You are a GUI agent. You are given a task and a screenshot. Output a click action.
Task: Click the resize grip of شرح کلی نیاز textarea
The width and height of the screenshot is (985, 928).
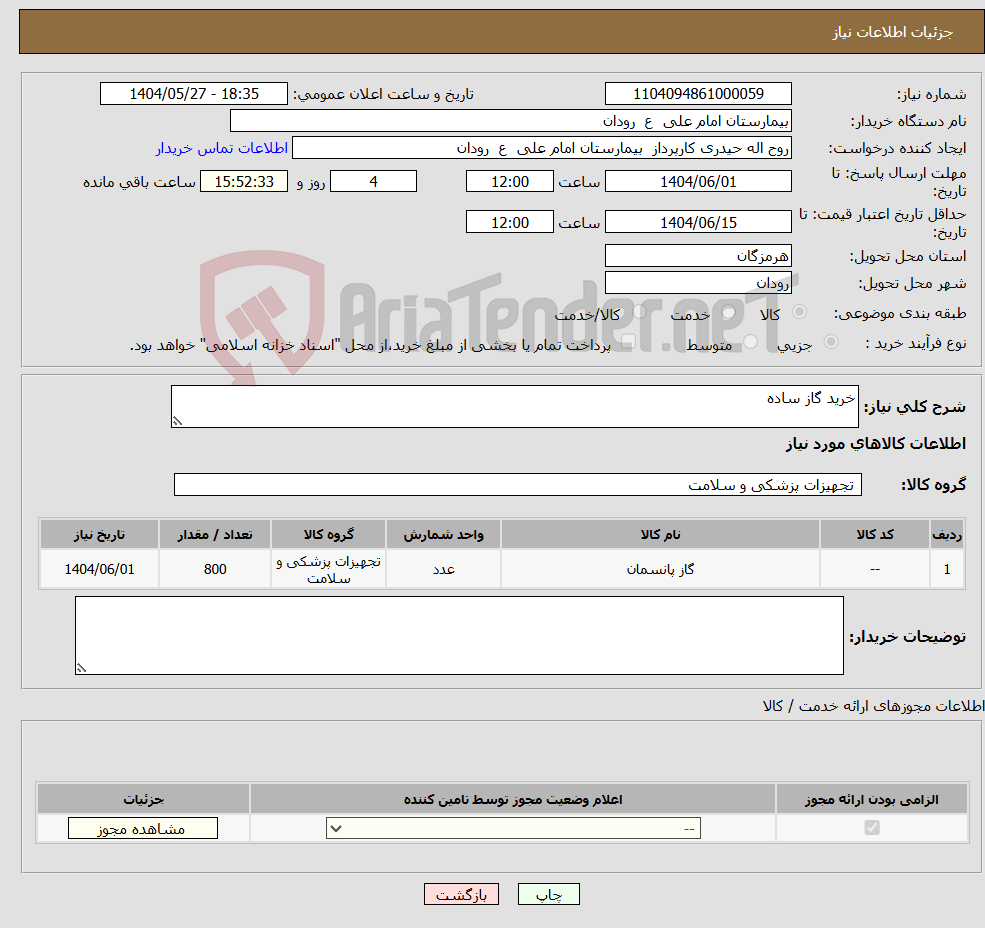pyautogui.click(x=178, y=421)
